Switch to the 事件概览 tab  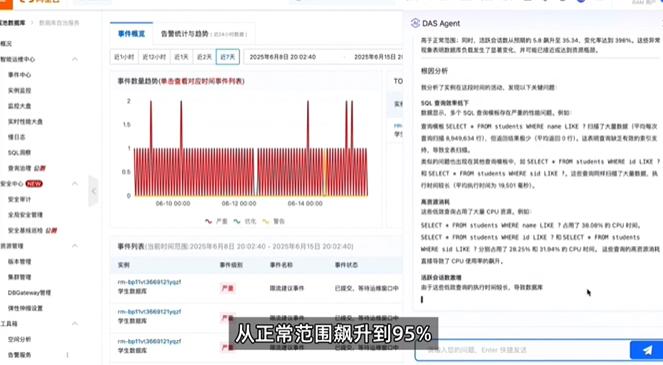(x=132, y=34)
